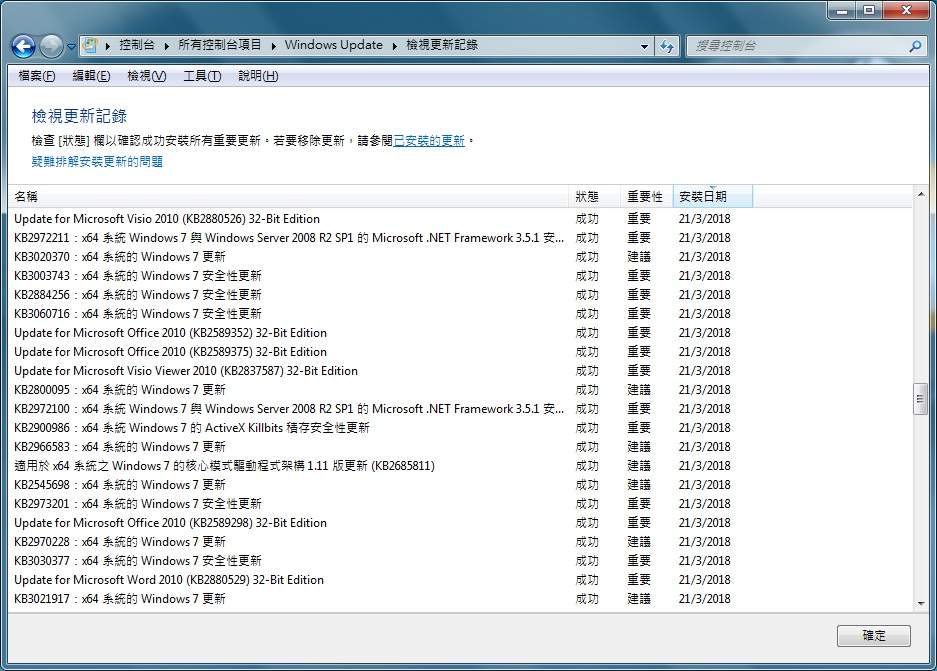Viewport: 937px width, 671px height.
Task: Click the refresh icon beside address bar
Action: pyautogui.click(x=667, y=46)
